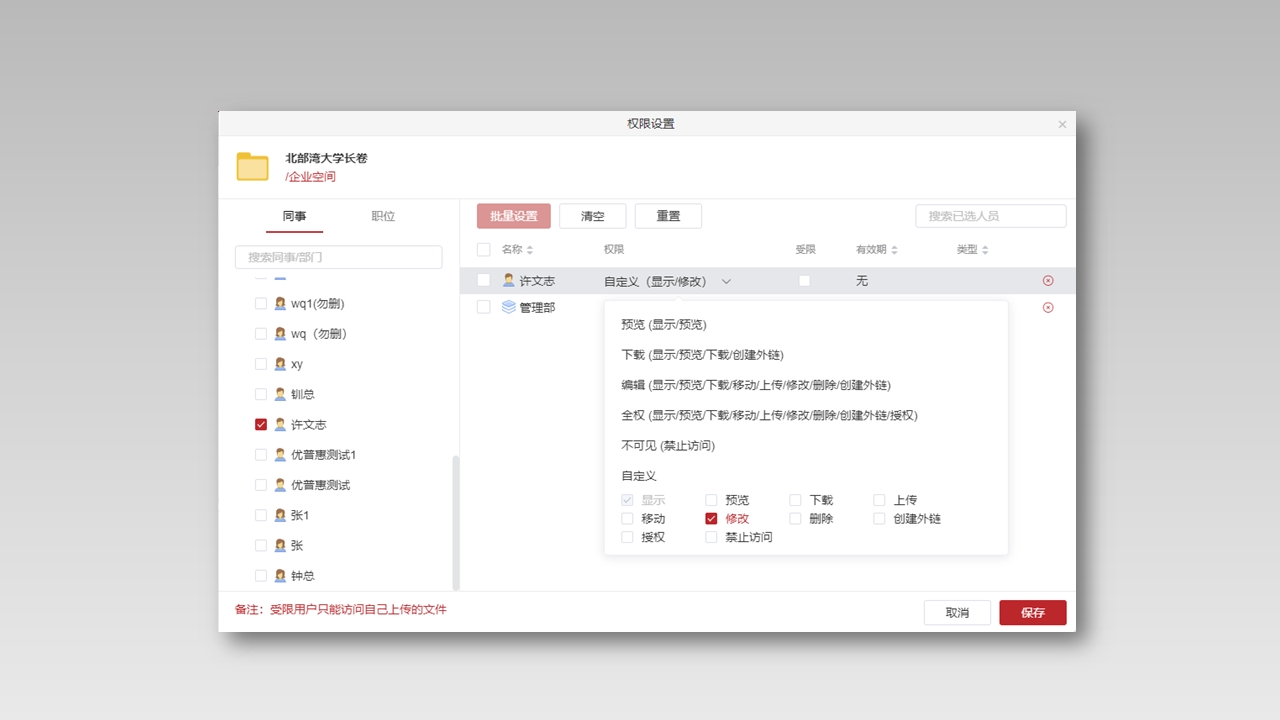Image resolution: width=1280 pixels, height=720 pixels.
Task: Click the 搜索已选人员 search field
Action: tap(990, 215)
